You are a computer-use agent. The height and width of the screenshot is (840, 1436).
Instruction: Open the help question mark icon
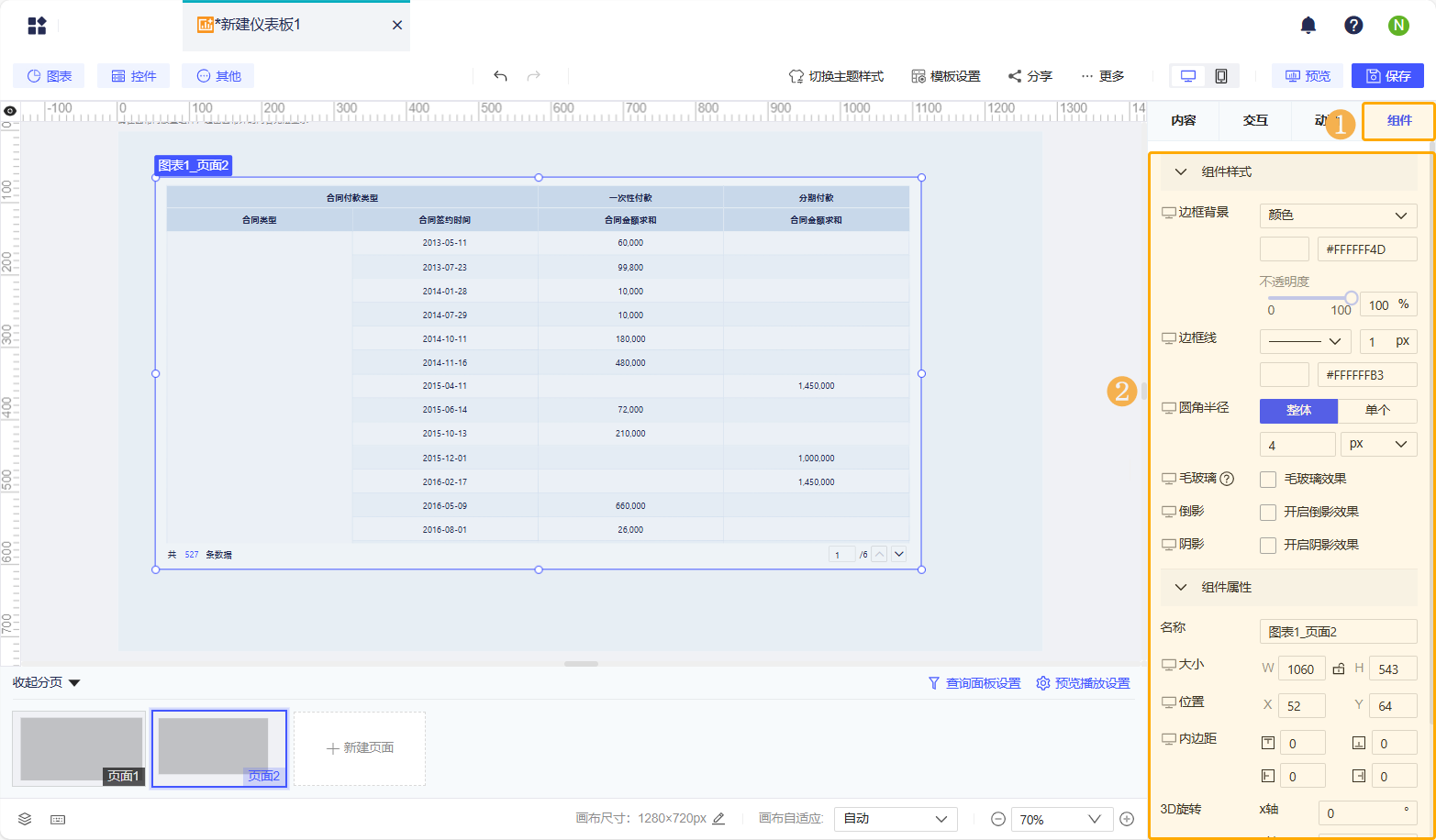click(x=1353, y=26)
